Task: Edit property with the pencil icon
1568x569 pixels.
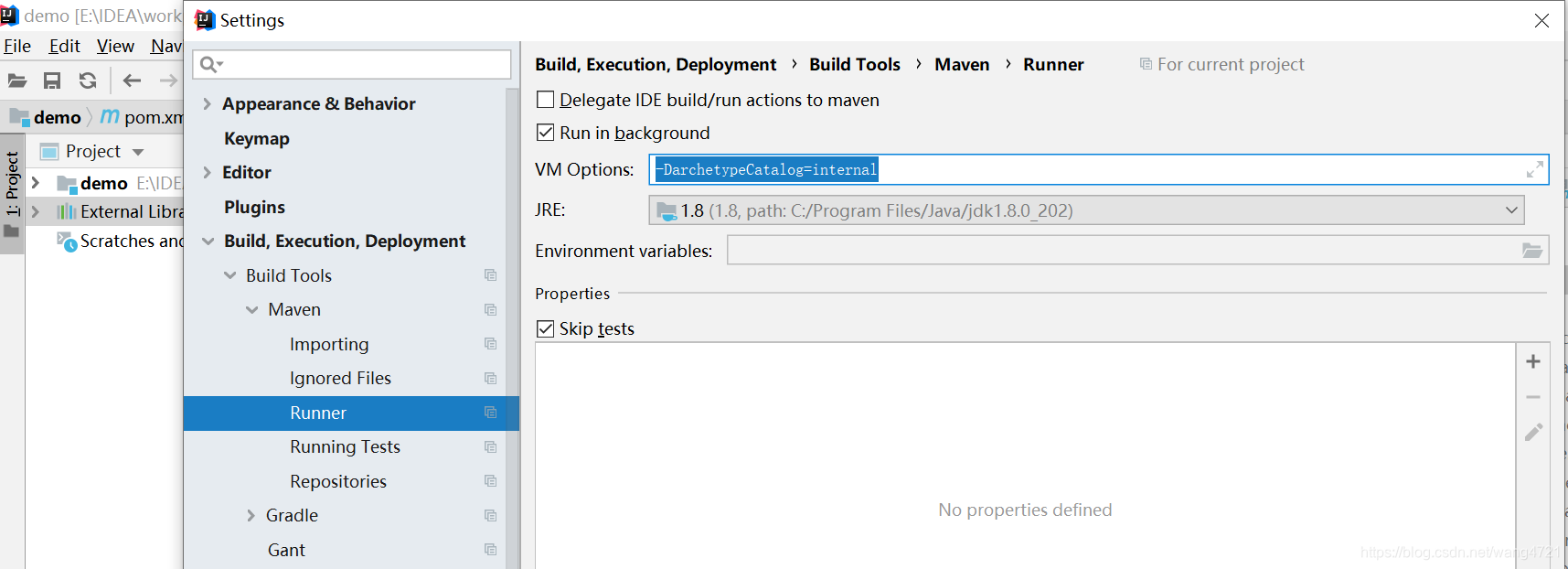Action: click(x=1533, y=432)
